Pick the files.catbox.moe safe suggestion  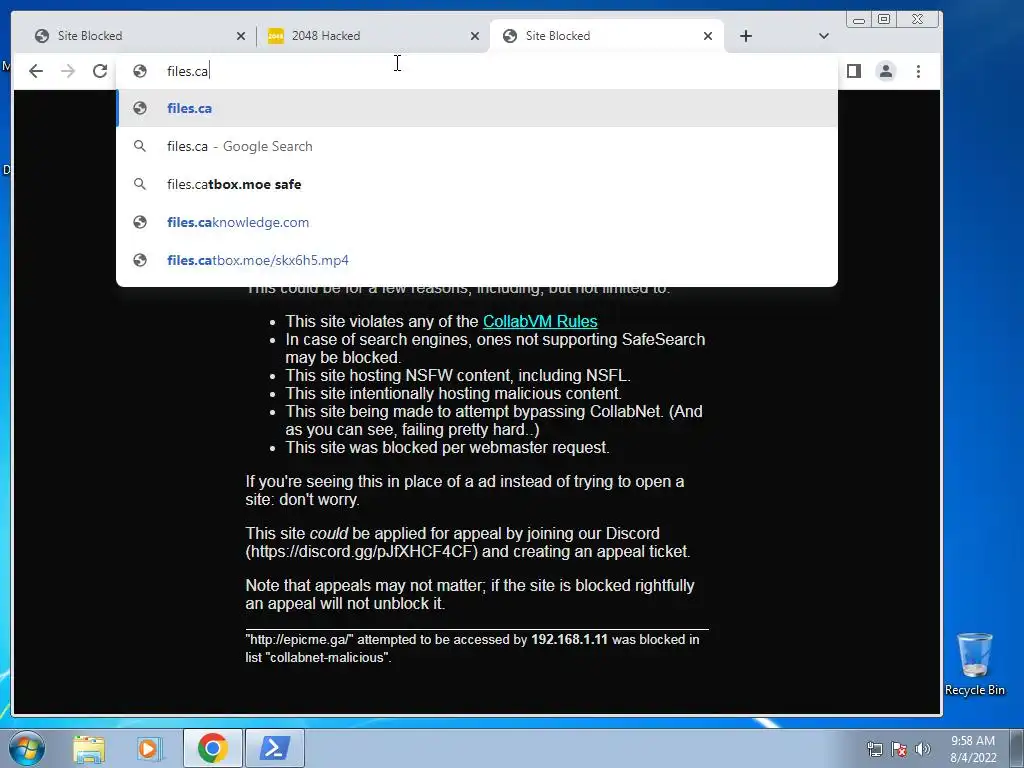(x=477, y=184)
